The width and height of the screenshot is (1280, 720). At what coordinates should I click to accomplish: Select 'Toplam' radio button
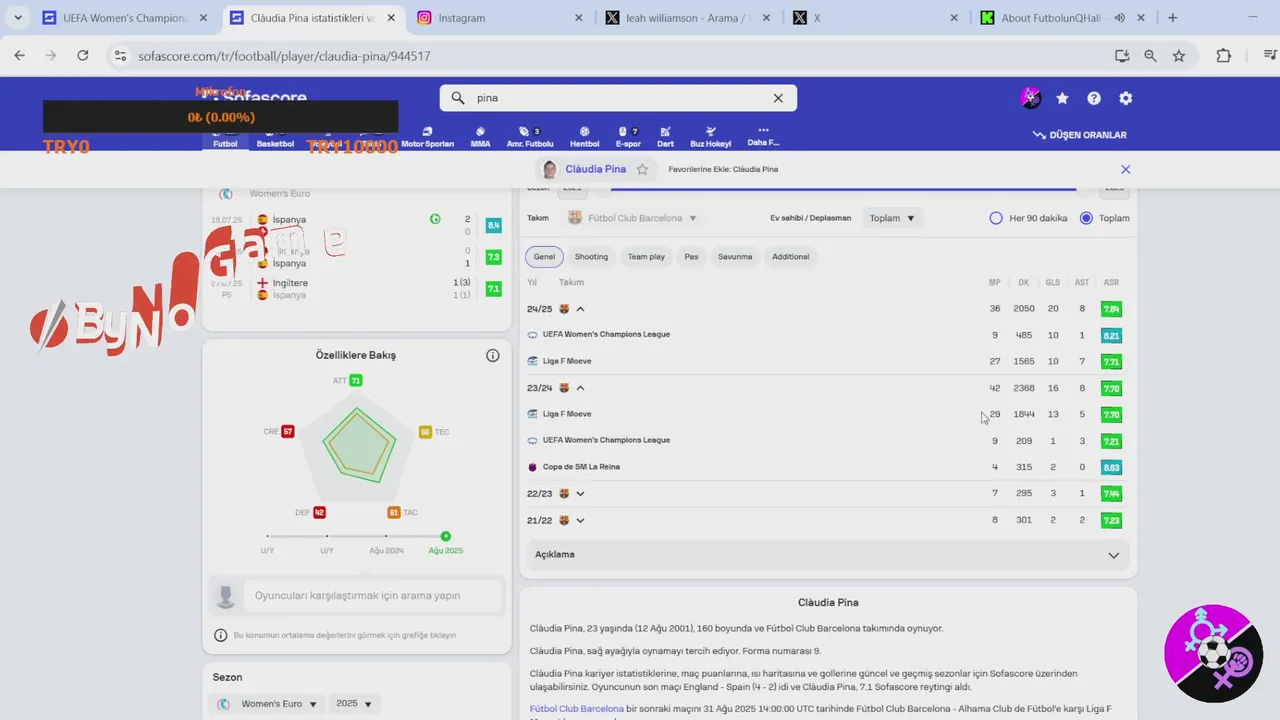pyautogui.click(x=1086, y=218)
